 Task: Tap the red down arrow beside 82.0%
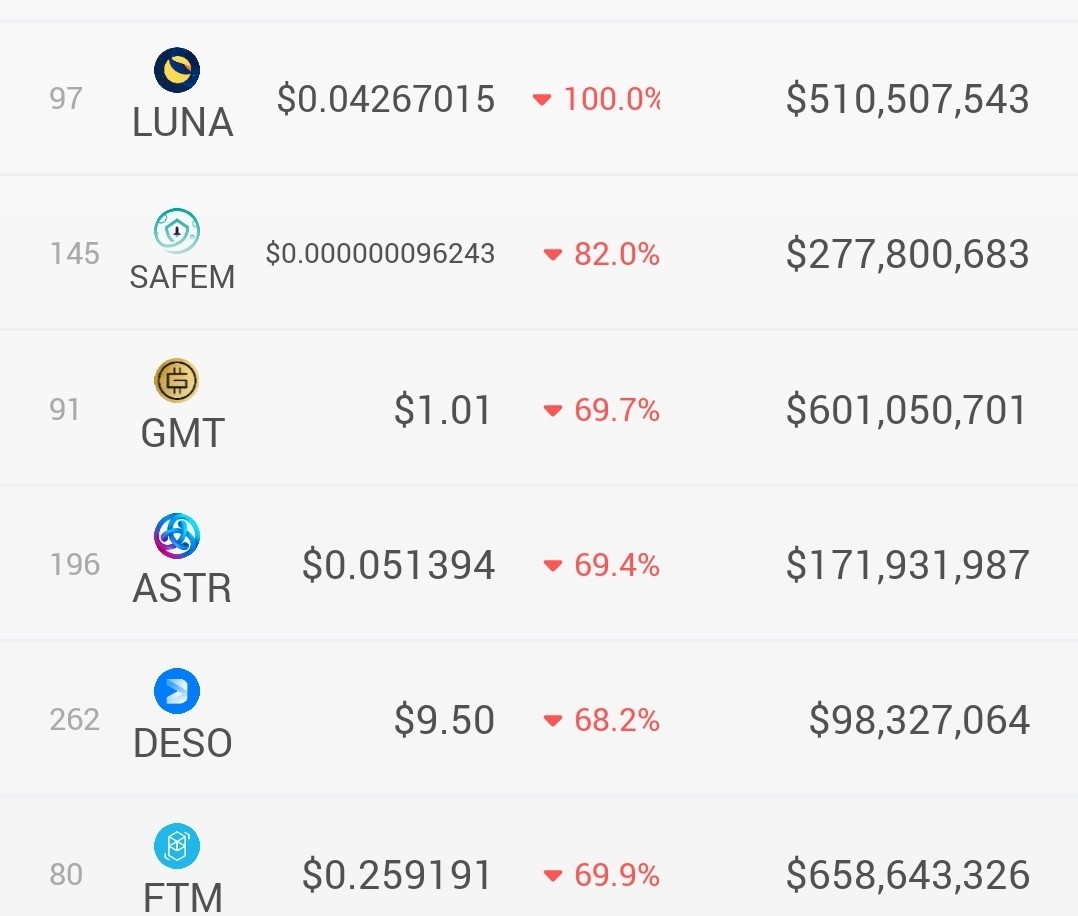pos(553,254)
